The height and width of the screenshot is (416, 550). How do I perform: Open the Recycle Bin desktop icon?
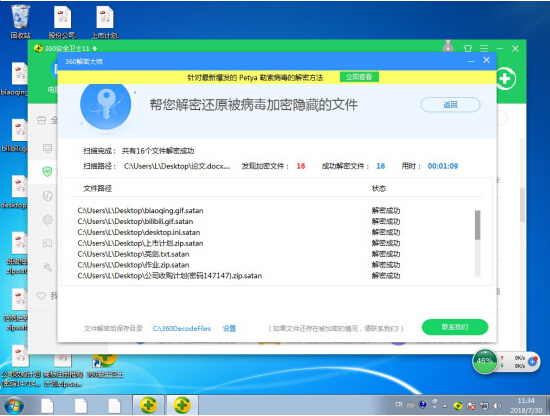[x=20, y=21]
